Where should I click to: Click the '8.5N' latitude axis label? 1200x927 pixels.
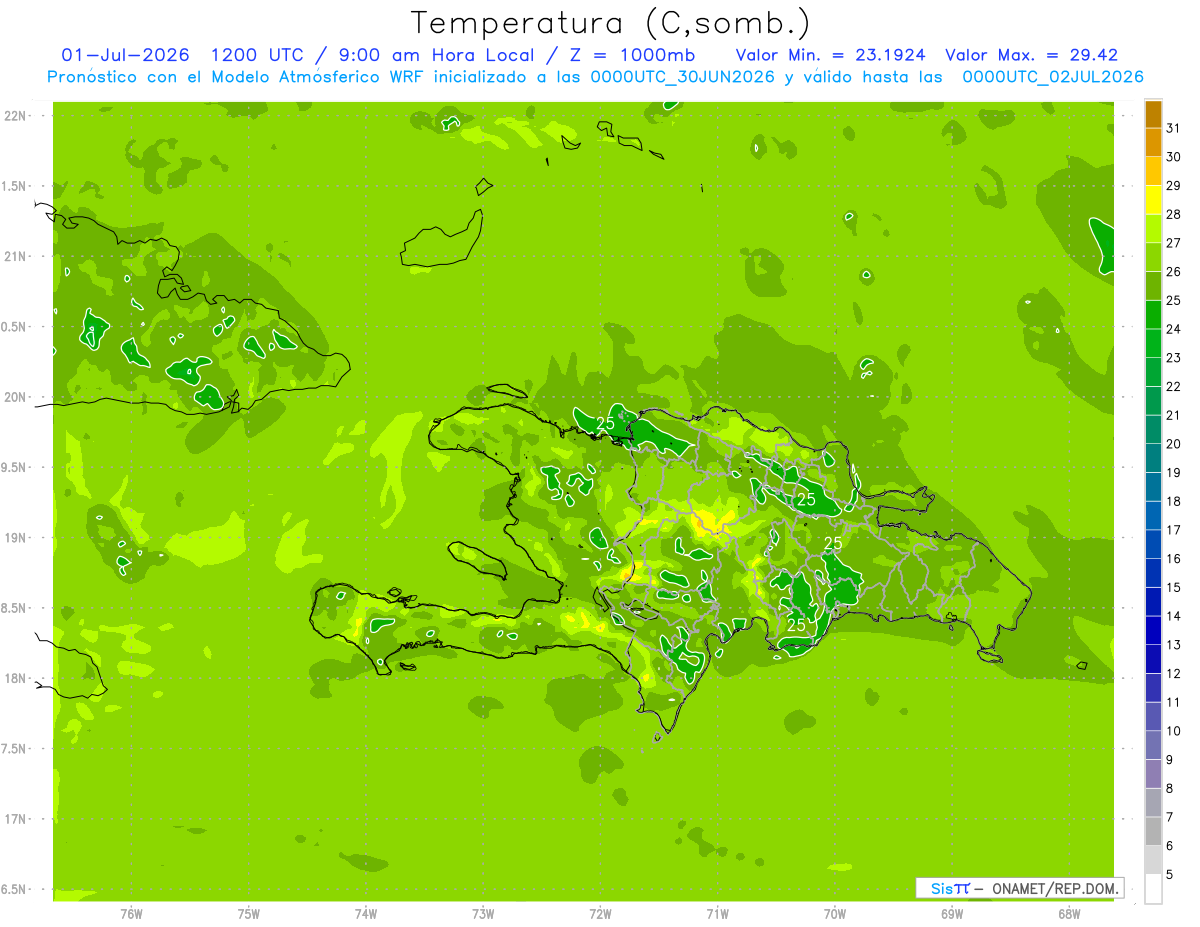coord(14,608)
